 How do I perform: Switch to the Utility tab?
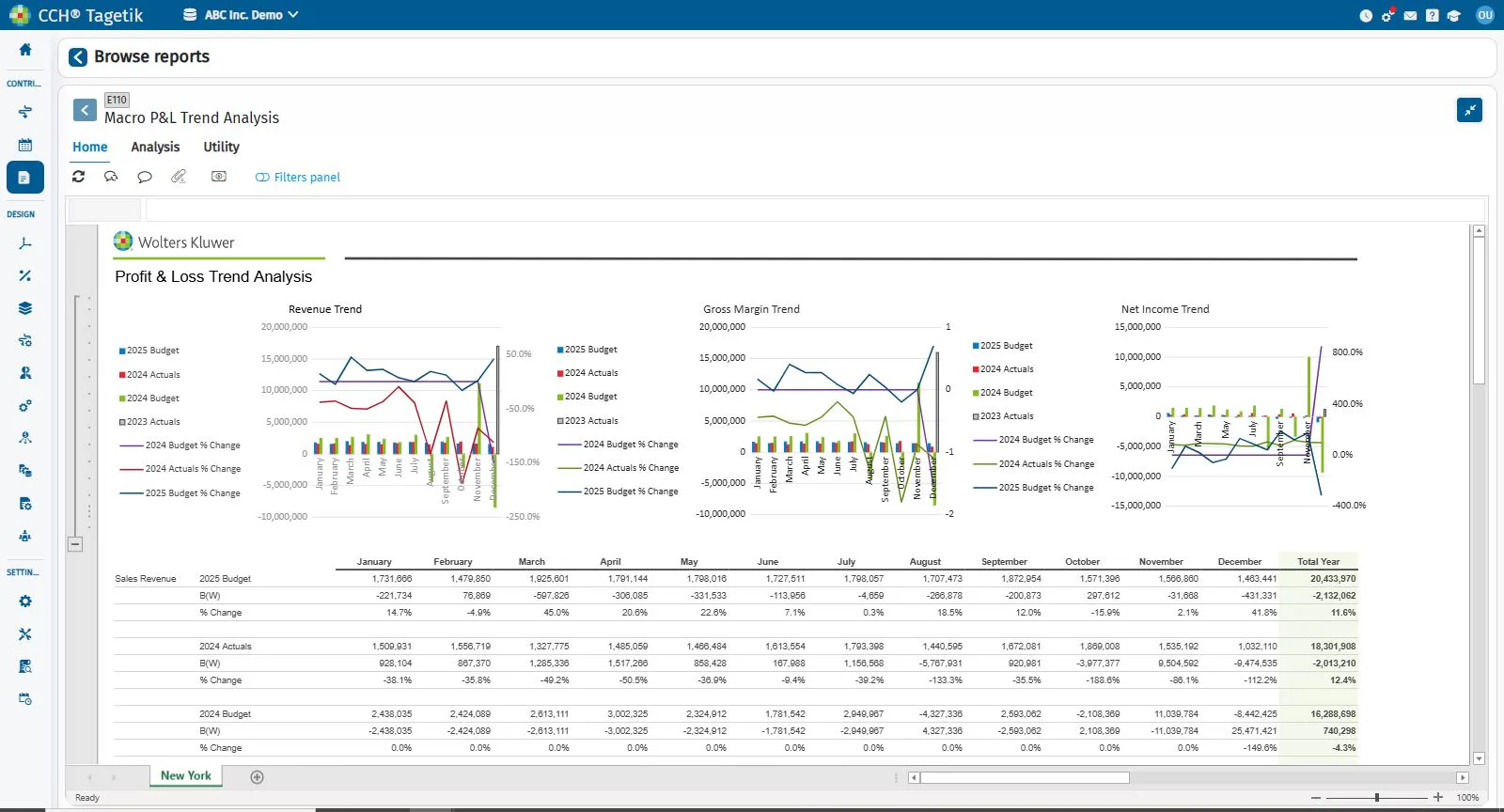221,147
